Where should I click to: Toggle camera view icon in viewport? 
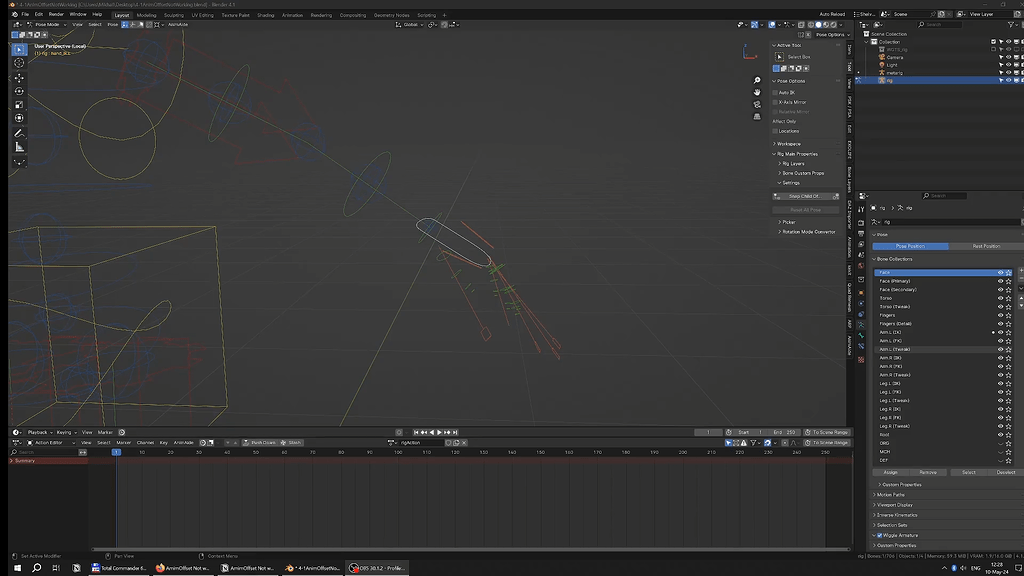pos(757,104)
